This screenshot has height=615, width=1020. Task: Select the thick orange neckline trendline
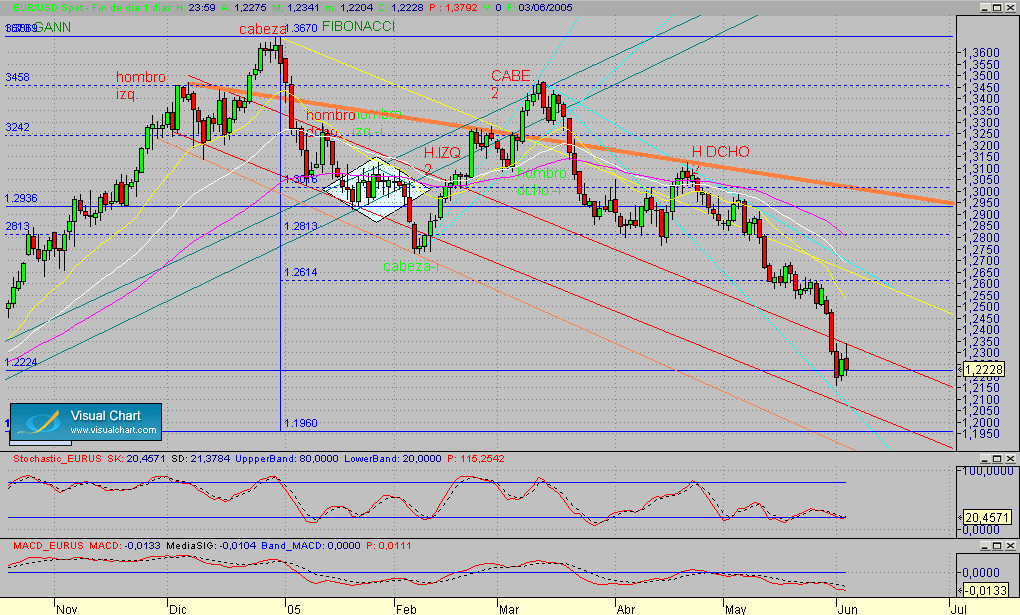[572, 144]
